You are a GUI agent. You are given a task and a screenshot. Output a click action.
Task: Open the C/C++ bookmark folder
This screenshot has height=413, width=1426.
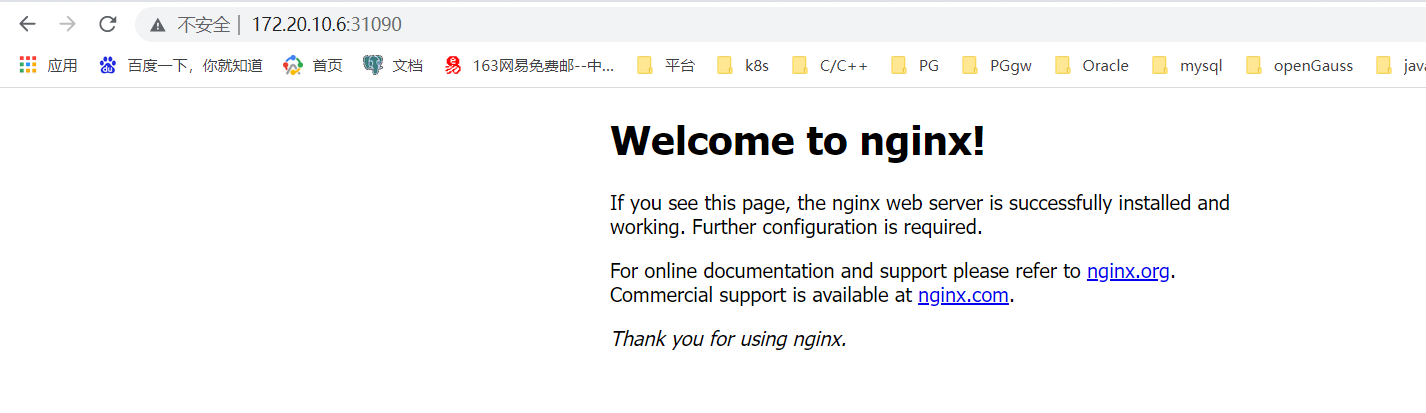coord(830,65)
